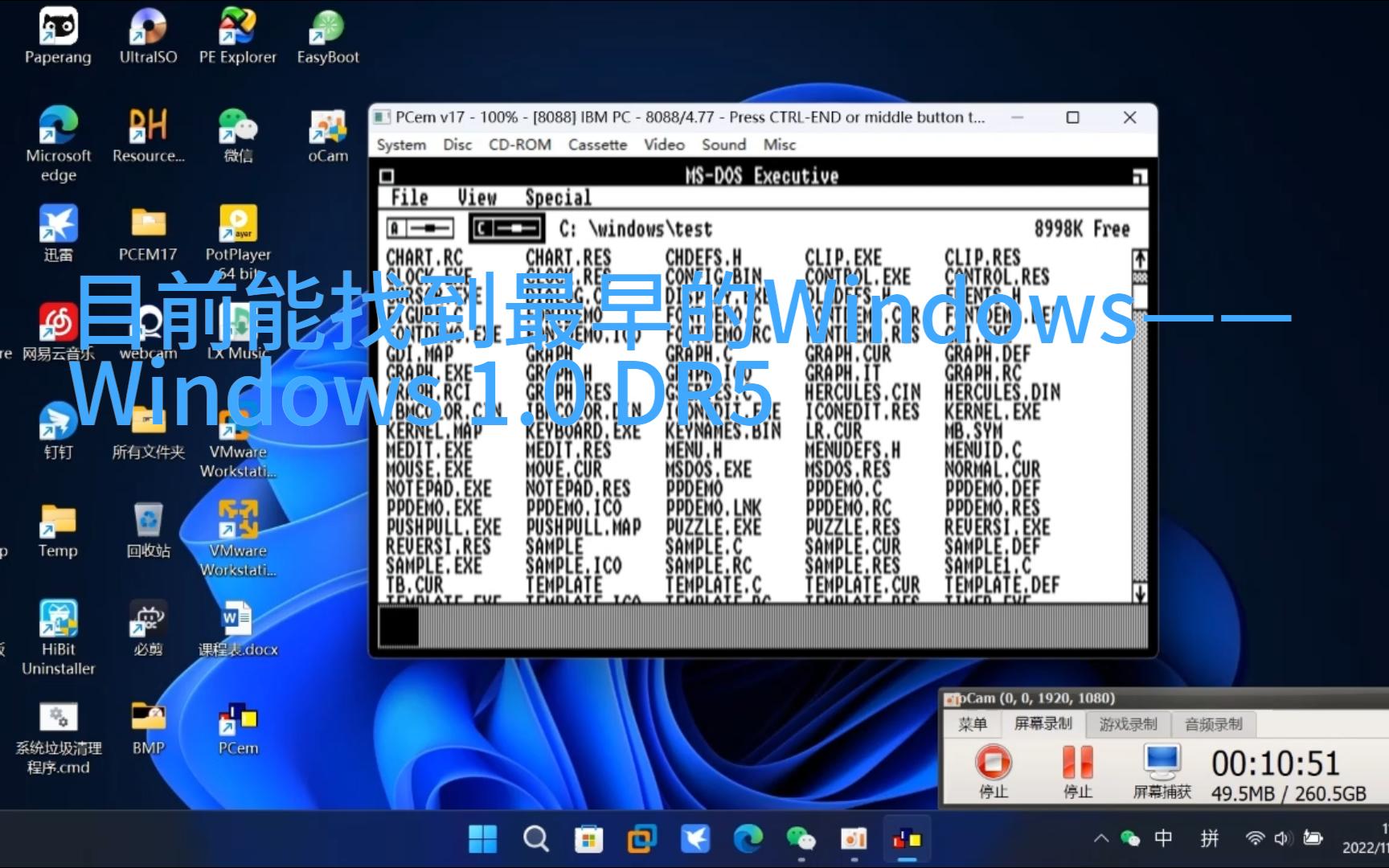The height and width of the screenshot is (868, 1389).
Task: Open Resource Hacker desktop icon
Action: [148, 135]
